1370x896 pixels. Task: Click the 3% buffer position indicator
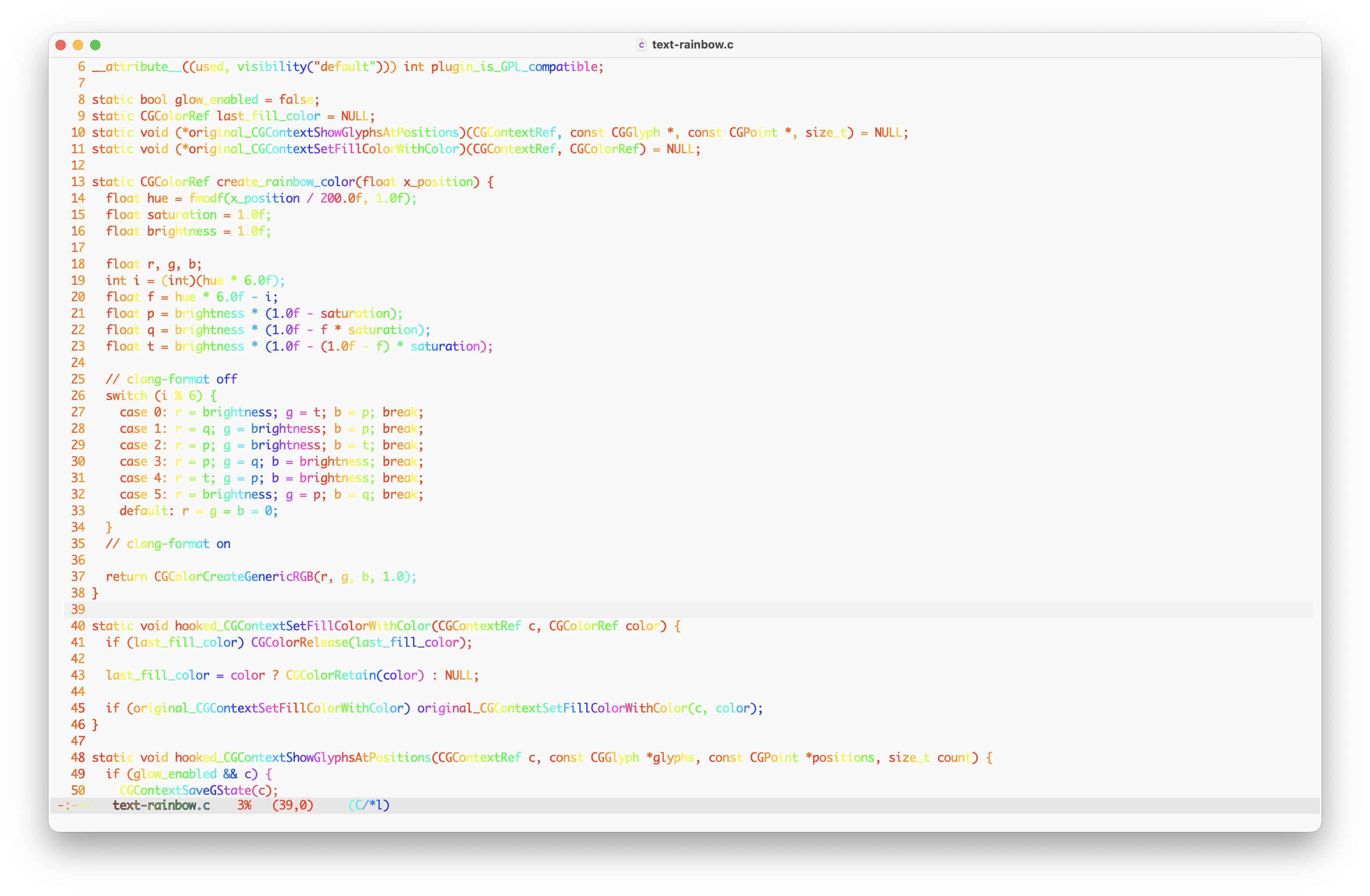[244, 805]
